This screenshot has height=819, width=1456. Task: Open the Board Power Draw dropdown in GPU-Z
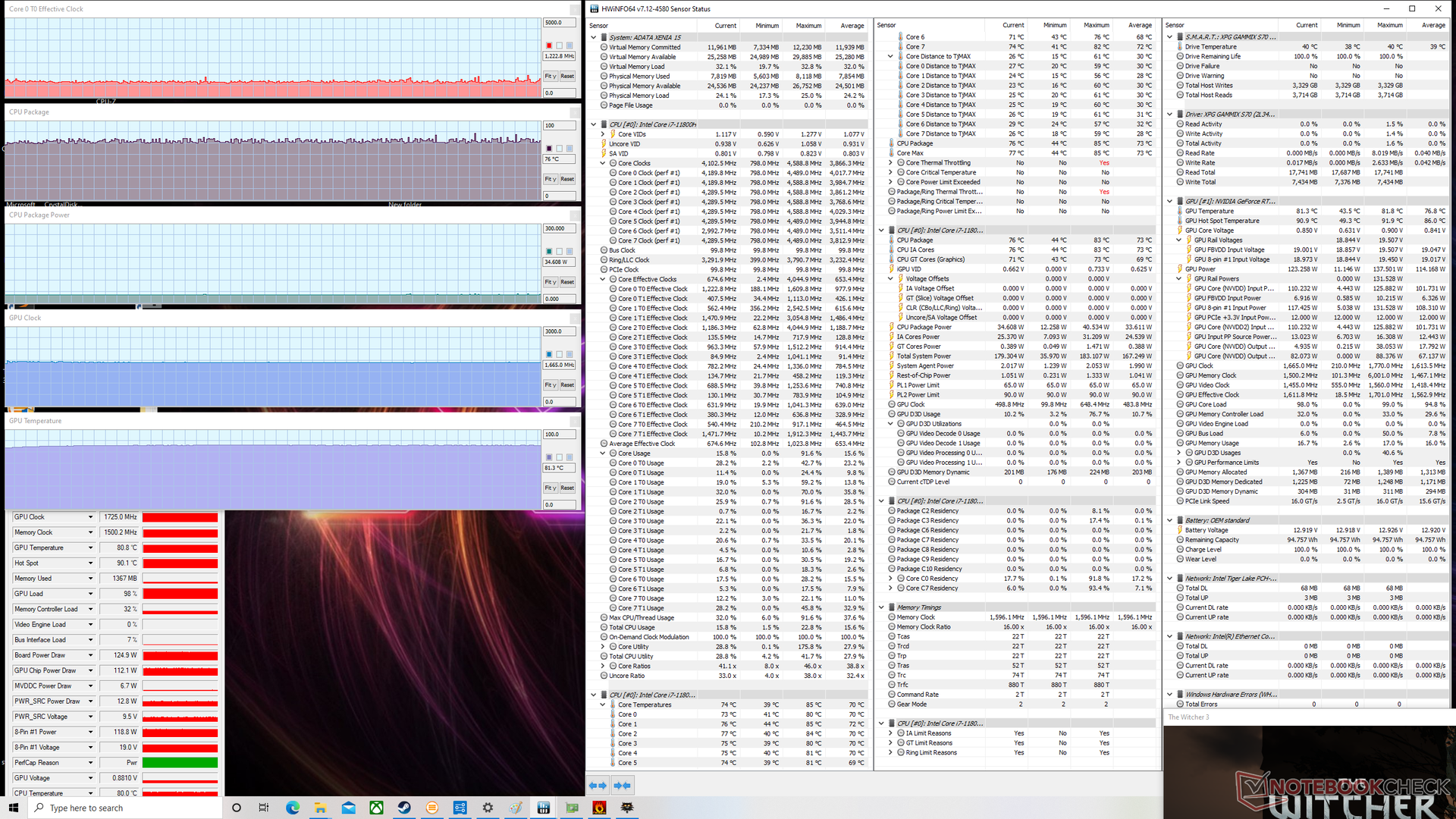click(x=90, y=655)
